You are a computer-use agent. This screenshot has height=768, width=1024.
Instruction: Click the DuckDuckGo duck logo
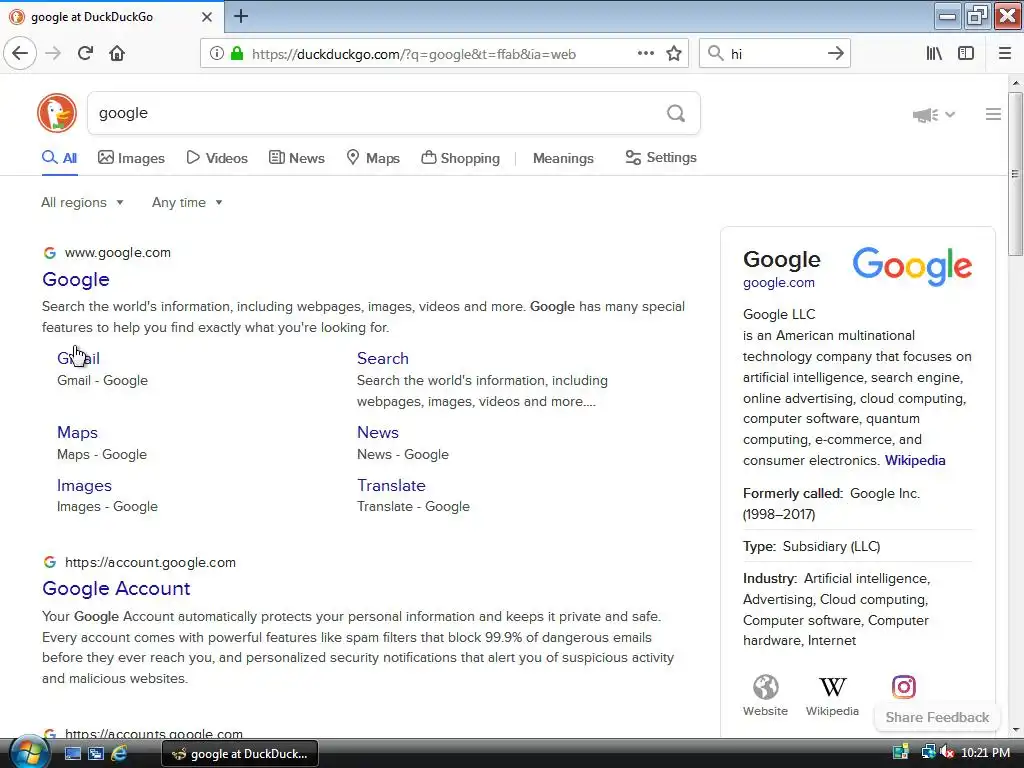click(x=57, y=113)
